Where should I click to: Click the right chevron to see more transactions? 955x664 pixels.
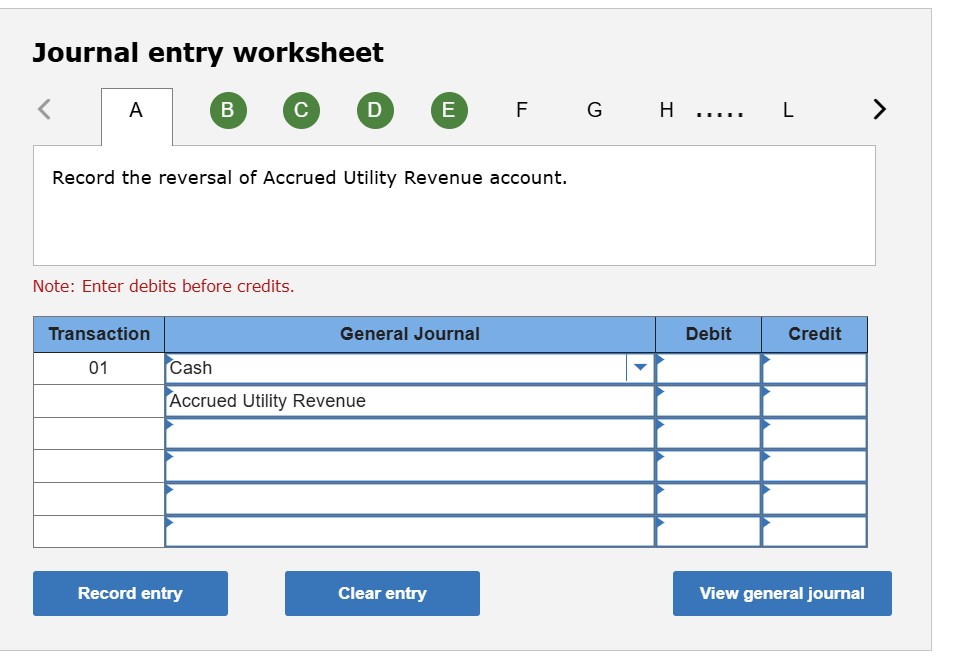coord(878,109)
